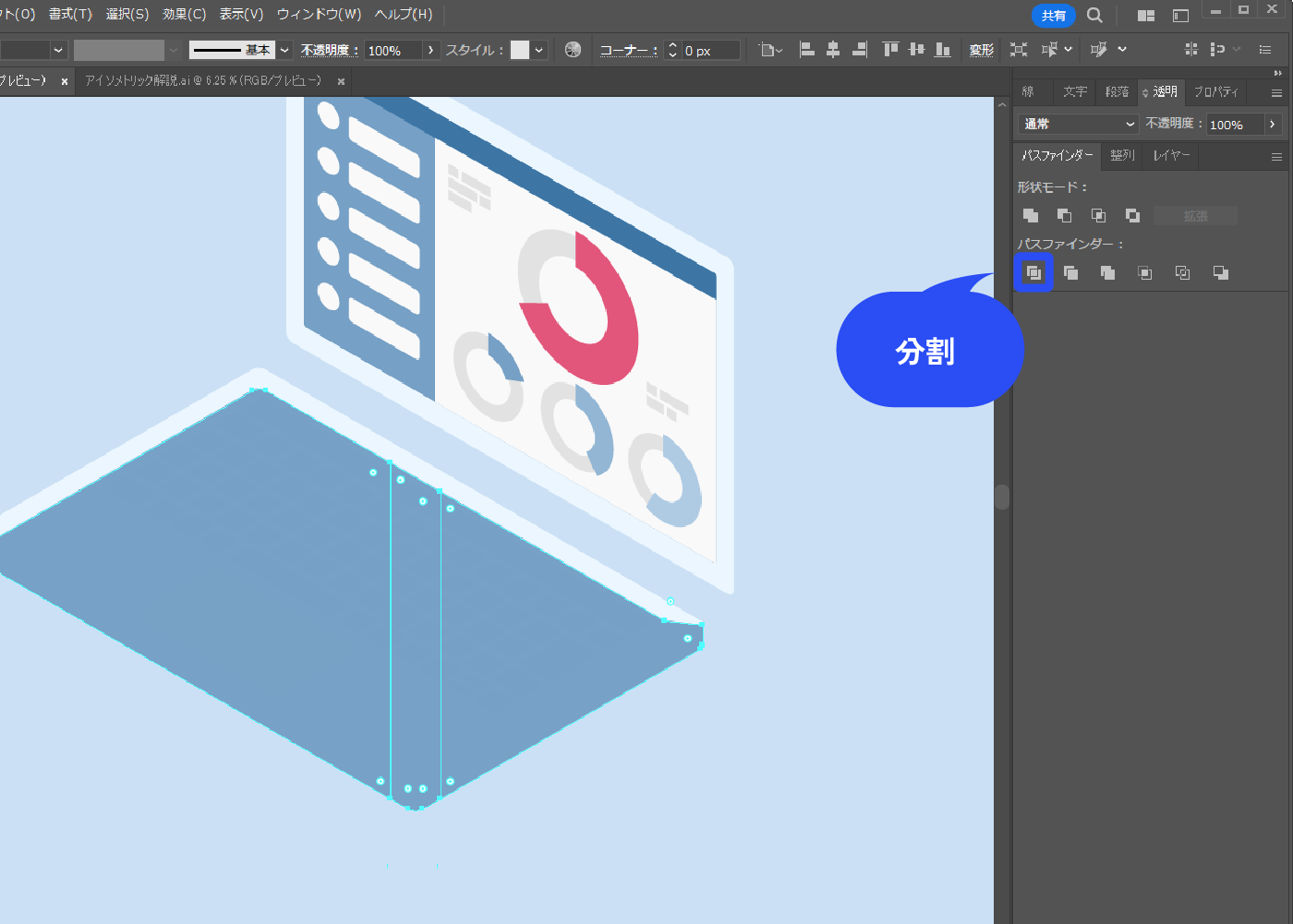Click the Trim pathfinder icon
1293x924 pixels.
point(1070,272)
